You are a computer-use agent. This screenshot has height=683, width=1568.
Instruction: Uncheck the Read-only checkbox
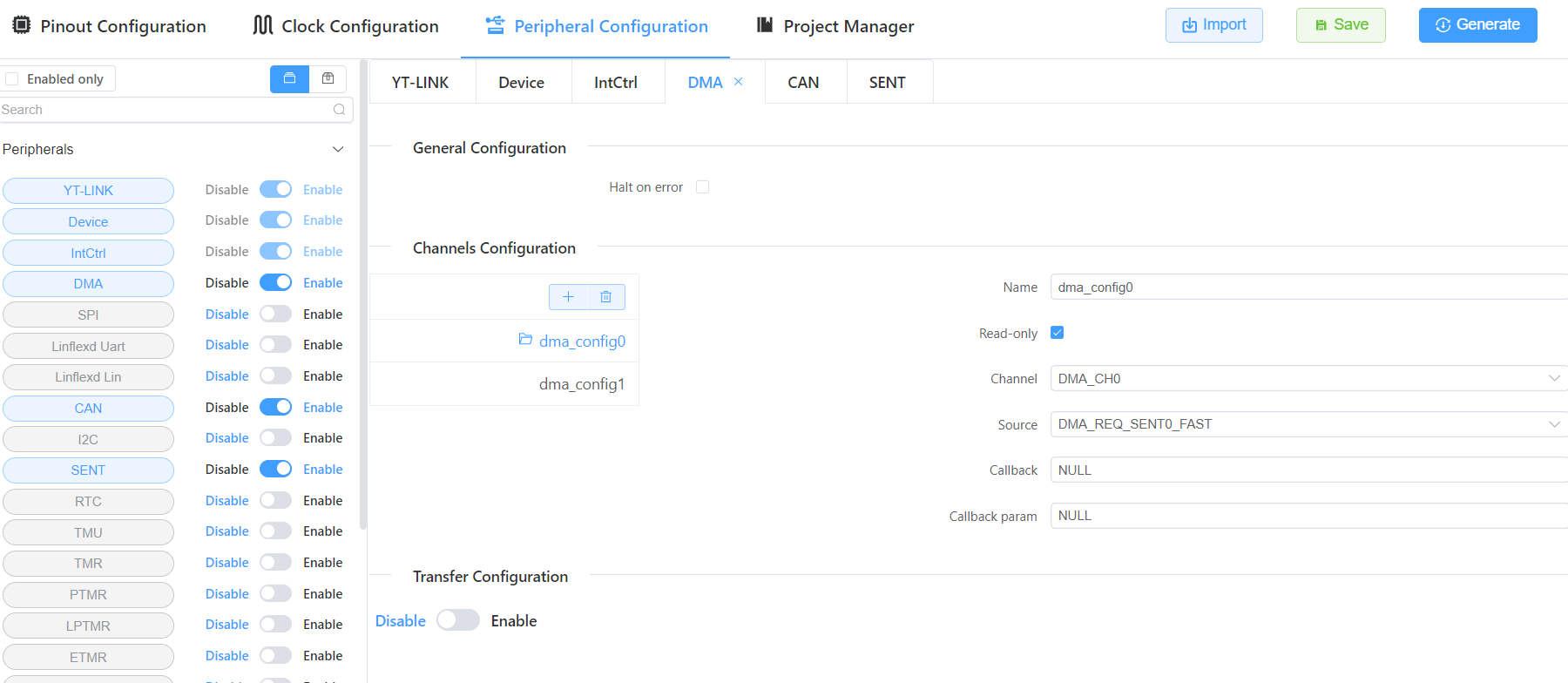[x=1058, y=333]
